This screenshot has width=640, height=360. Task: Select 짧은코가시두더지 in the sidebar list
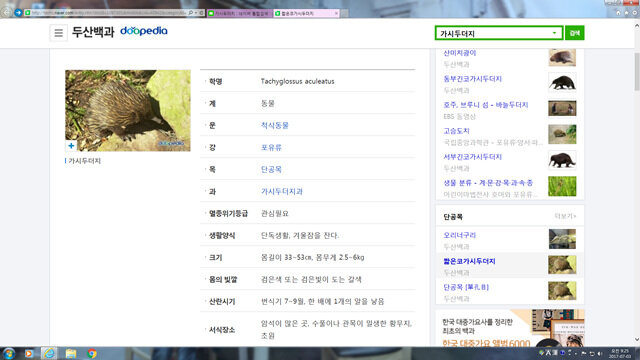[x=469, y=261]
